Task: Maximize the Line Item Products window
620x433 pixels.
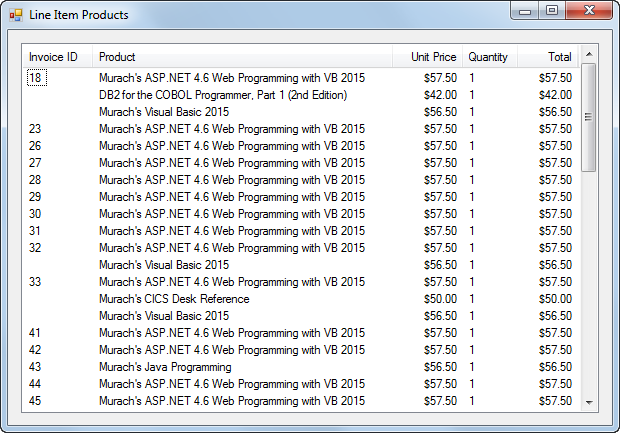Action: 552,10
